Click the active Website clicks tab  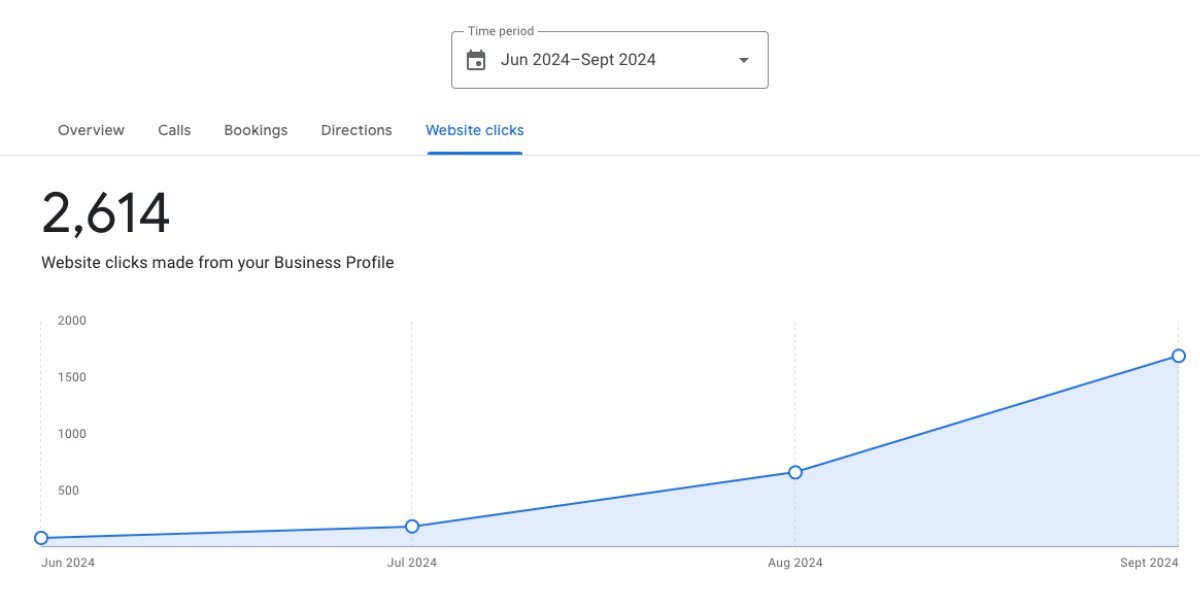coord(474,130)
